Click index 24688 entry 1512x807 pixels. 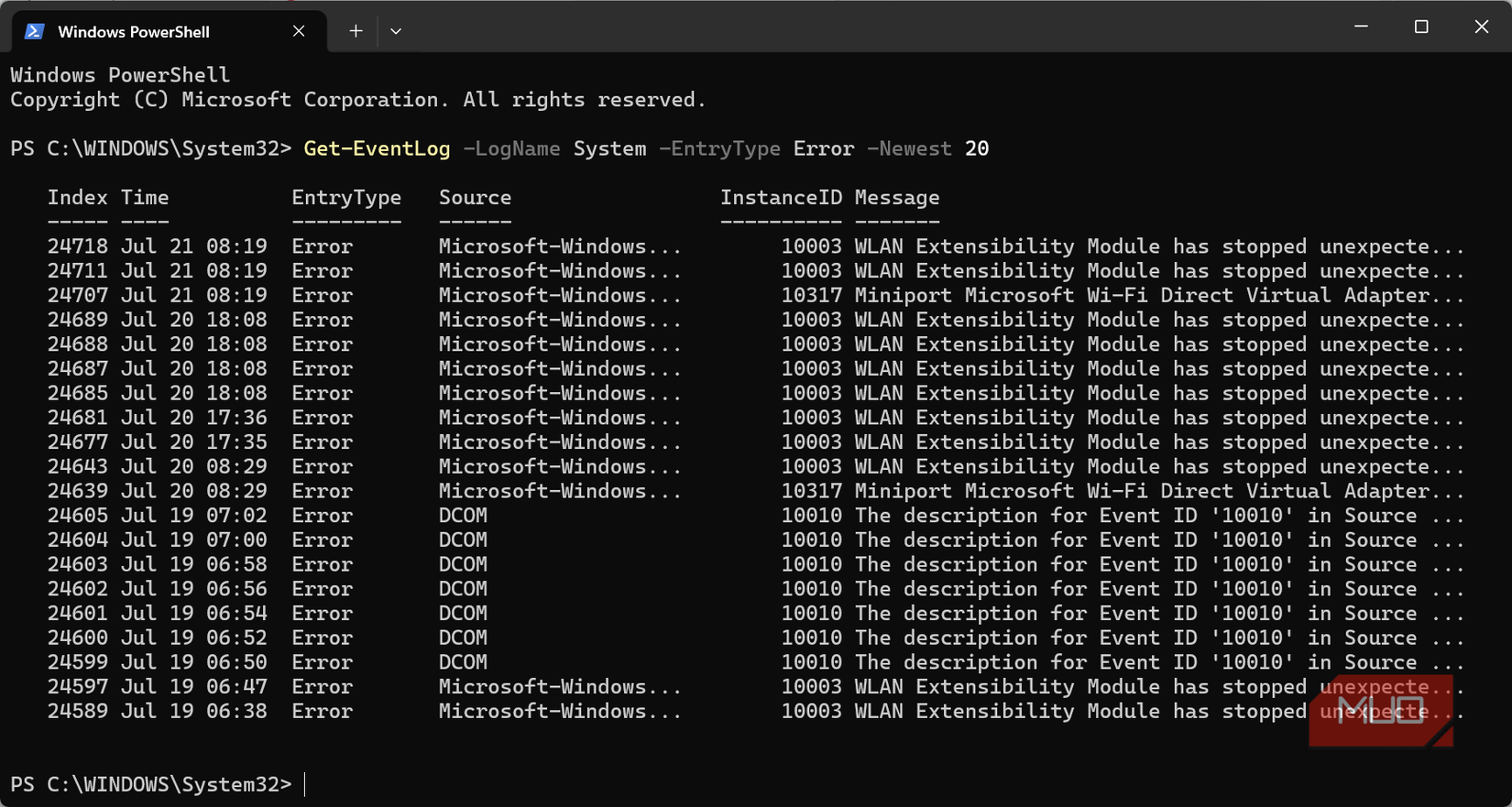[756, 344]
